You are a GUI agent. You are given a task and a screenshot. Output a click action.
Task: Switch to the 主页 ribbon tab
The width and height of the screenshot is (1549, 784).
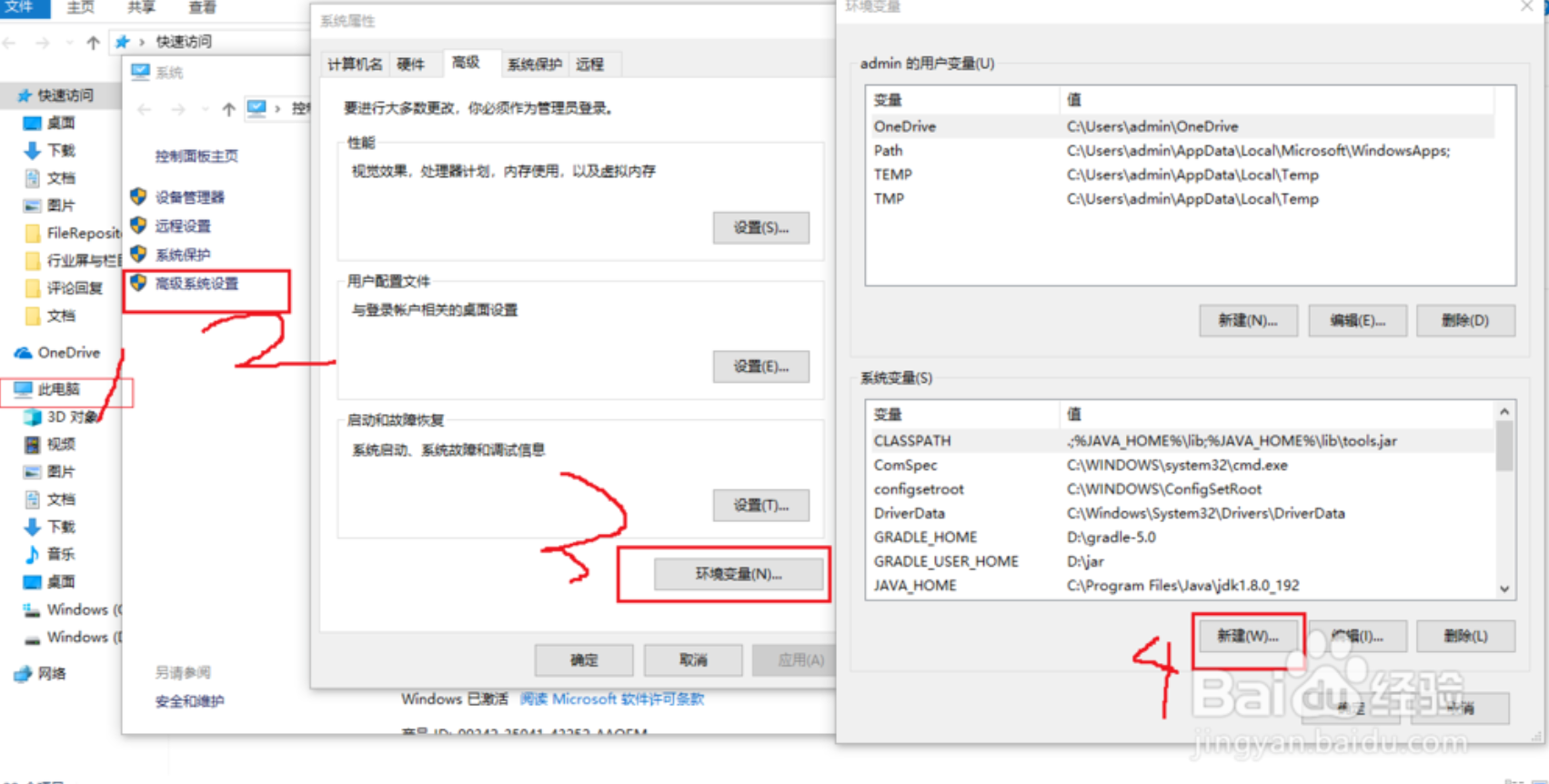coord(80,7)
